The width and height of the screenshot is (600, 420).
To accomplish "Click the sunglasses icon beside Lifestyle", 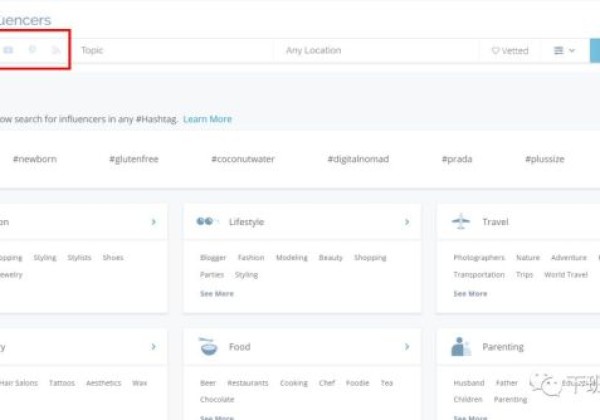I will point(207,222).
